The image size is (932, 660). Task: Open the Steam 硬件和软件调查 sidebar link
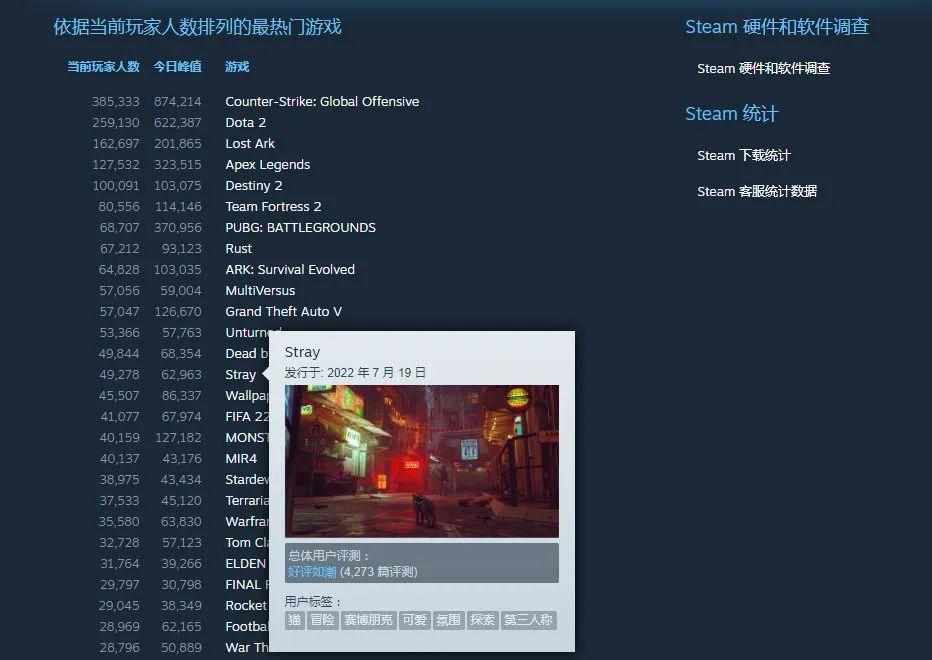763,68
